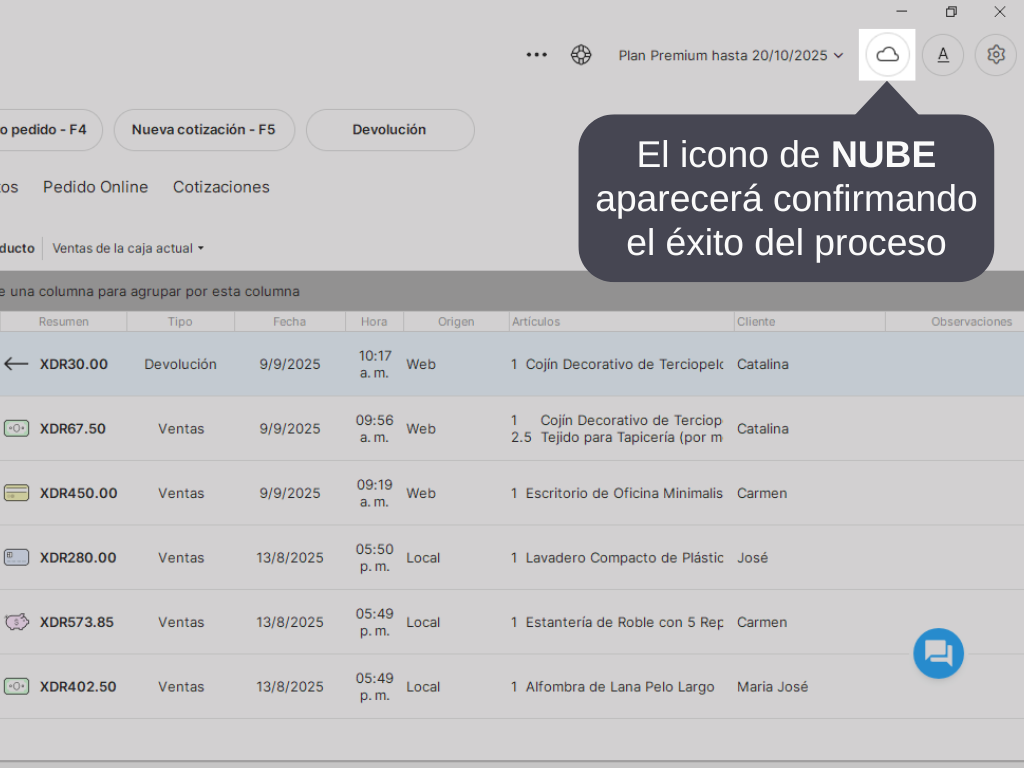Click Estantería de Roble con 5 Rep item

click(x=624, y=622)
